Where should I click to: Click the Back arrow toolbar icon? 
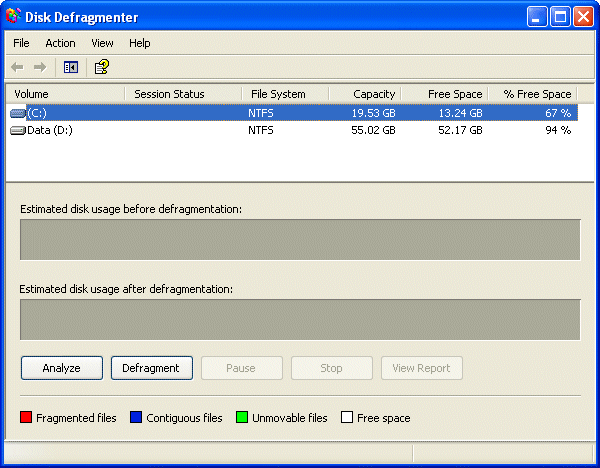pos(17,67)
